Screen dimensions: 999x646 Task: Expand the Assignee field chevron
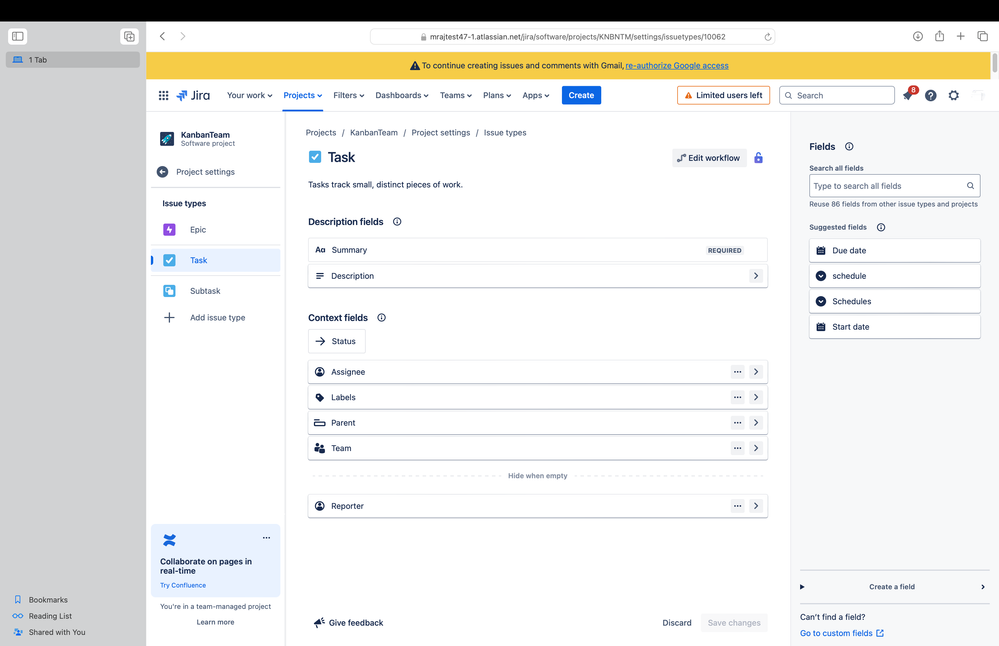756,372
